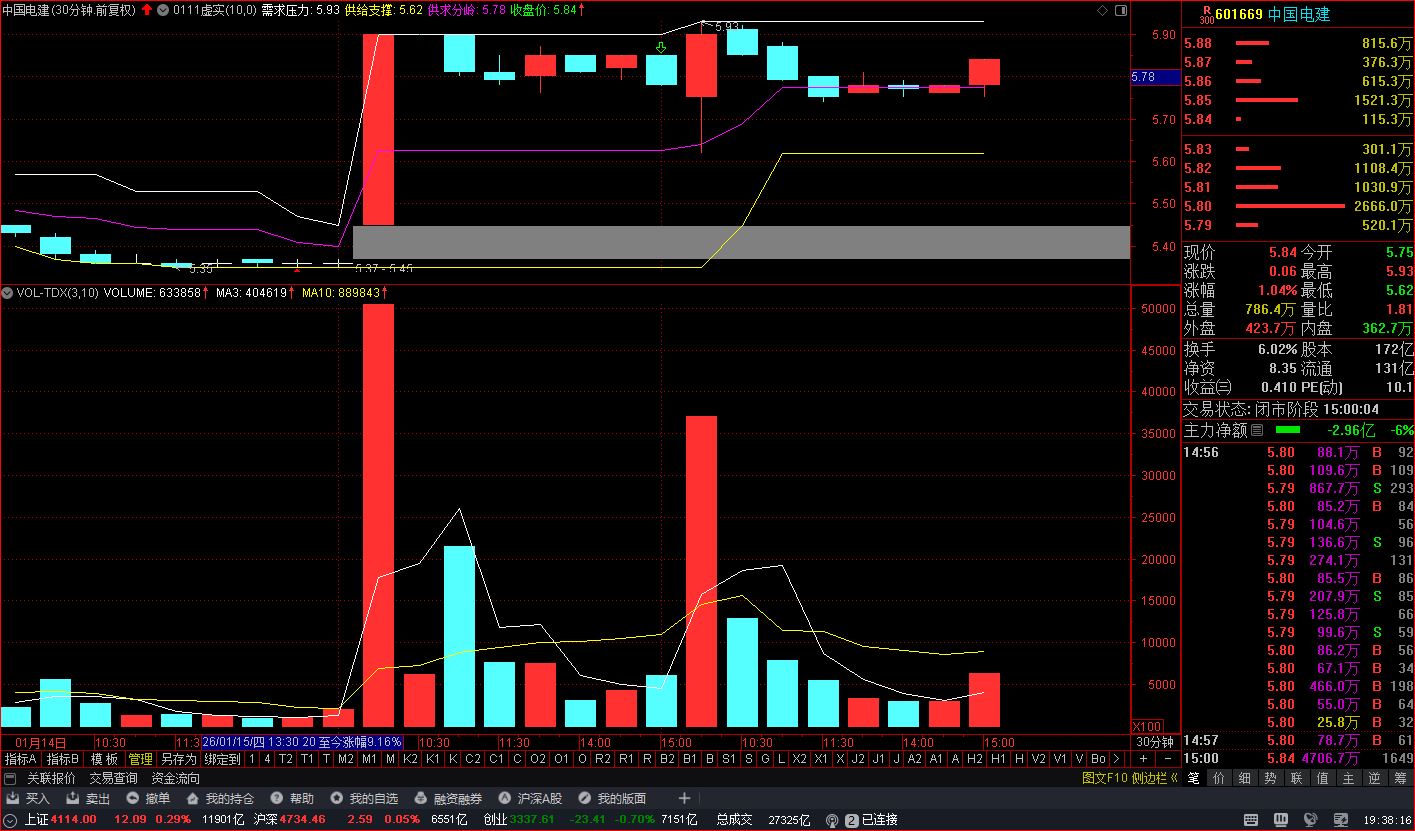This screenshot has width=1415, height=831.
Task: Select the 细 detail tab
Action: click(1245, 778)
